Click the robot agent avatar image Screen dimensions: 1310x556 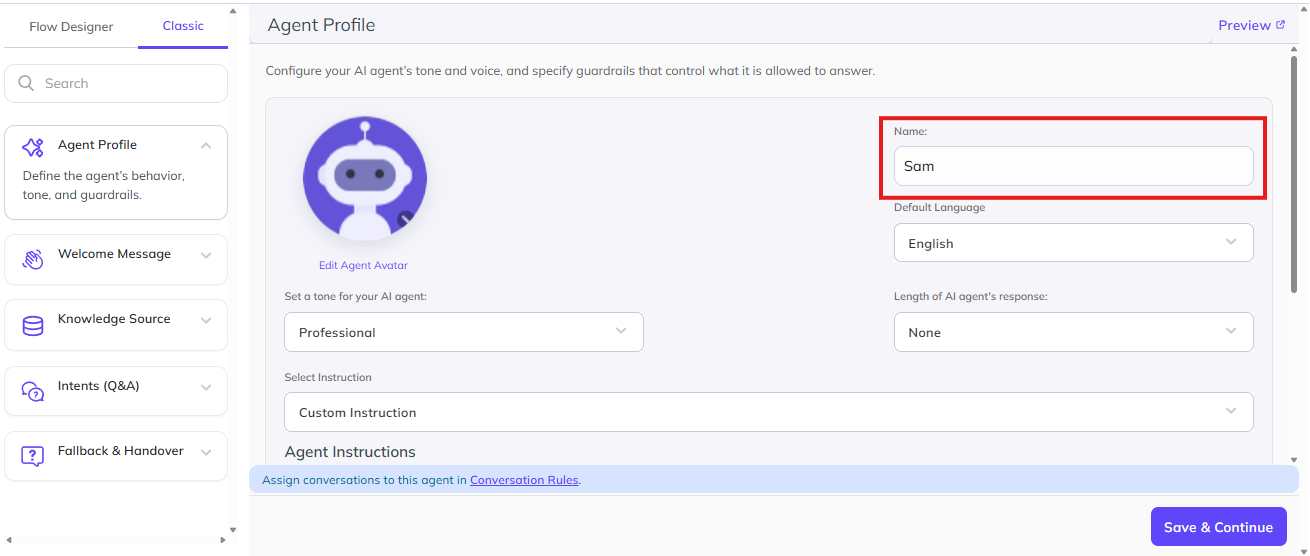pyautogui.click(x=365, y=180)
